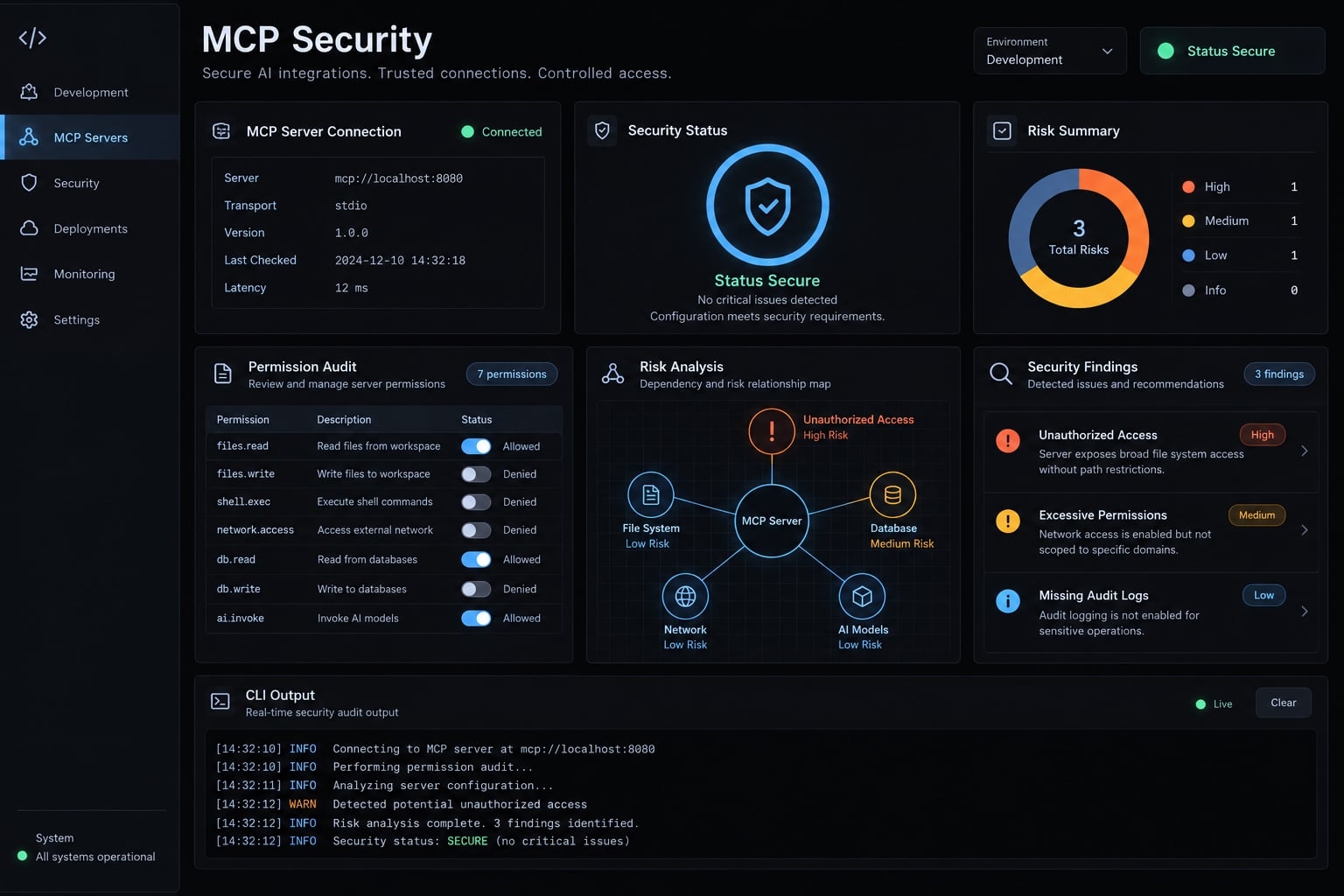Screen dimensions: 1344x896
Task: Click the Missing Audit Logs info icon
Action: click(x=1008, y=601)
